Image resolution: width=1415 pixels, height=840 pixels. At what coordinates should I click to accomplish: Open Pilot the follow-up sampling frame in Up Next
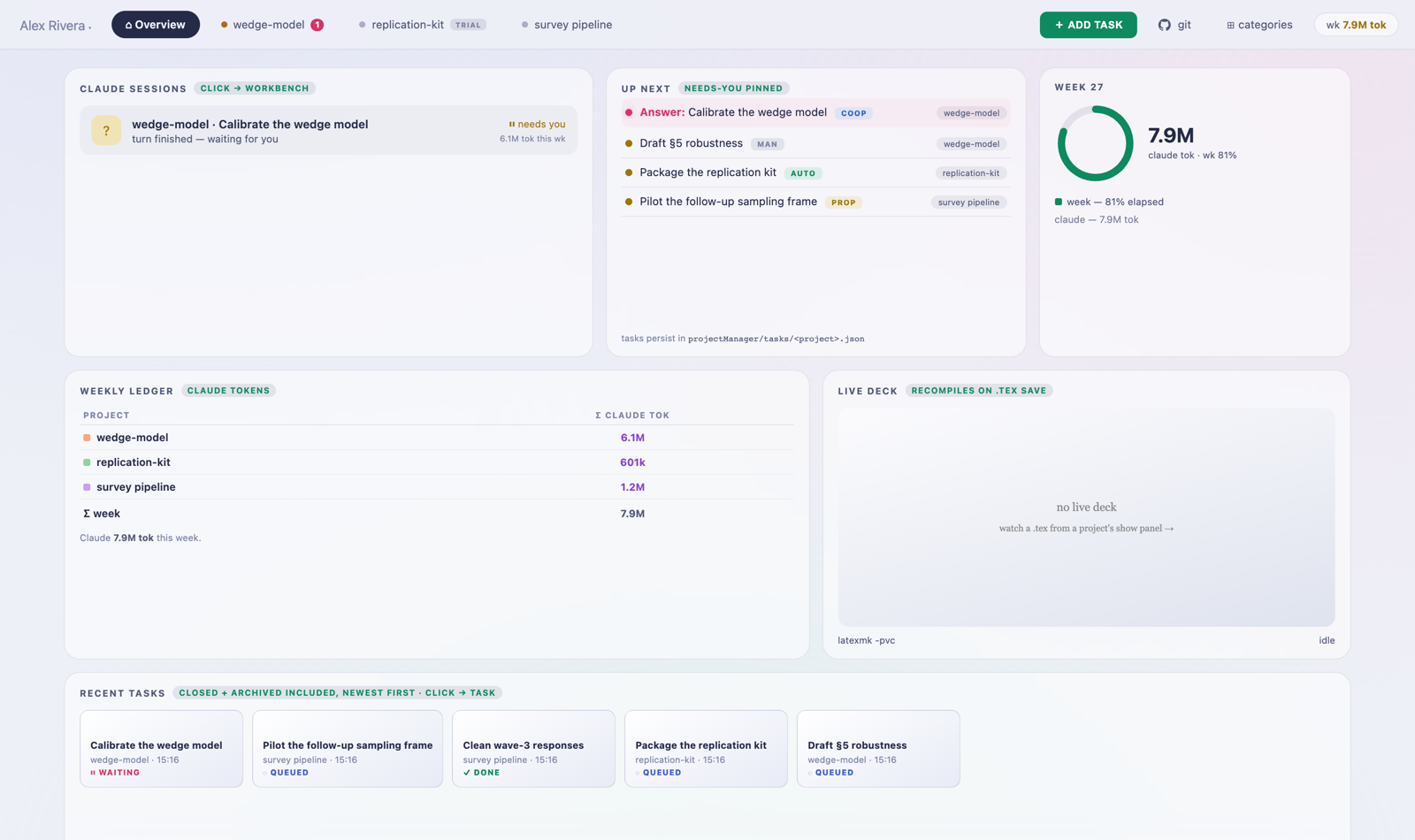coord(815,202)
